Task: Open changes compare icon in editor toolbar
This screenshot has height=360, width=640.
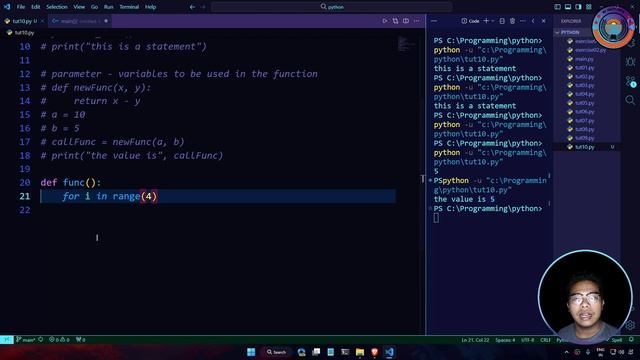Action: point(395,21)
